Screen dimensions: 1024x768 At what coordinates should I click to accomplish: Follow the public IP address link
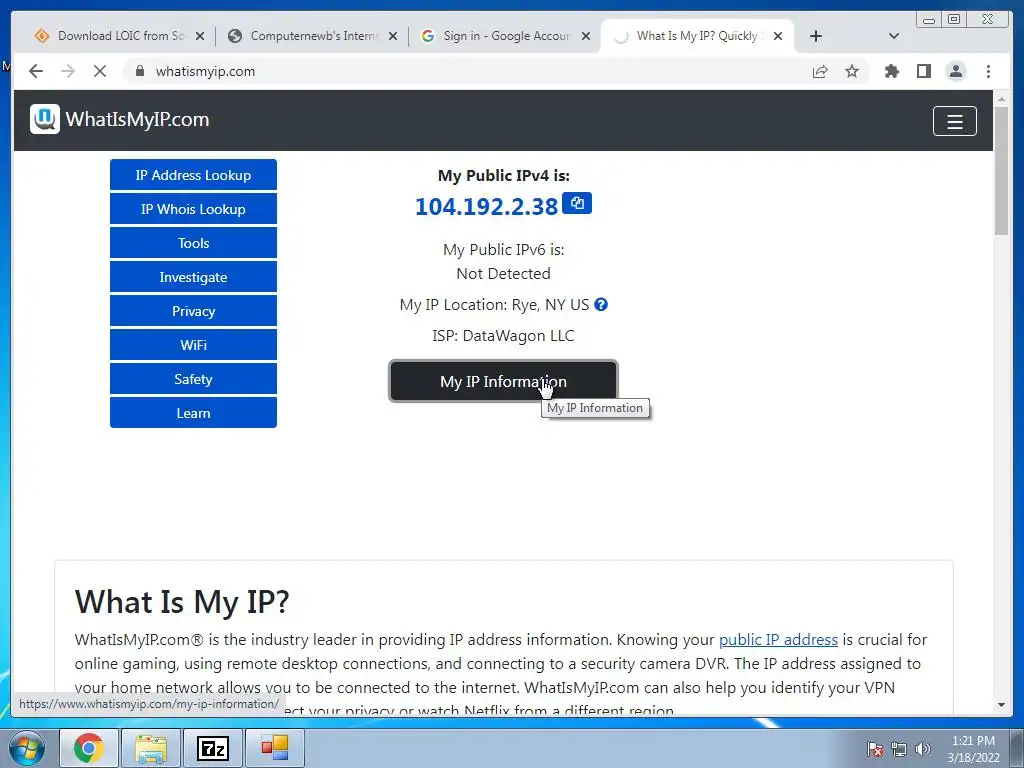tap(778, 639)
